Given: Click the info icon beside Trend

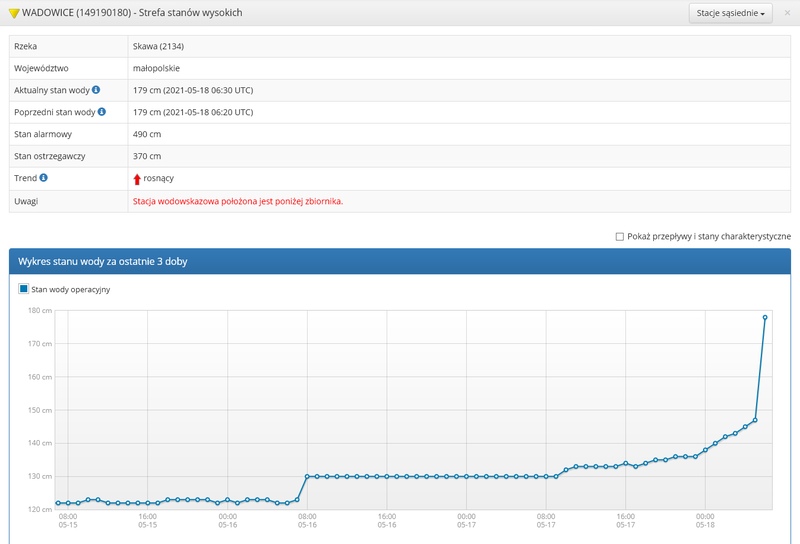Looking at the screenshot, I should coord(44,178).
